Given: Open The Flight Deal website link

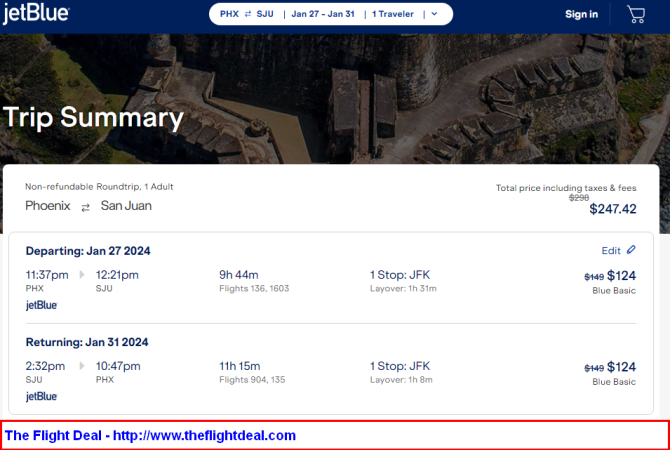Looking at the screenshot, I should point(151,435).
